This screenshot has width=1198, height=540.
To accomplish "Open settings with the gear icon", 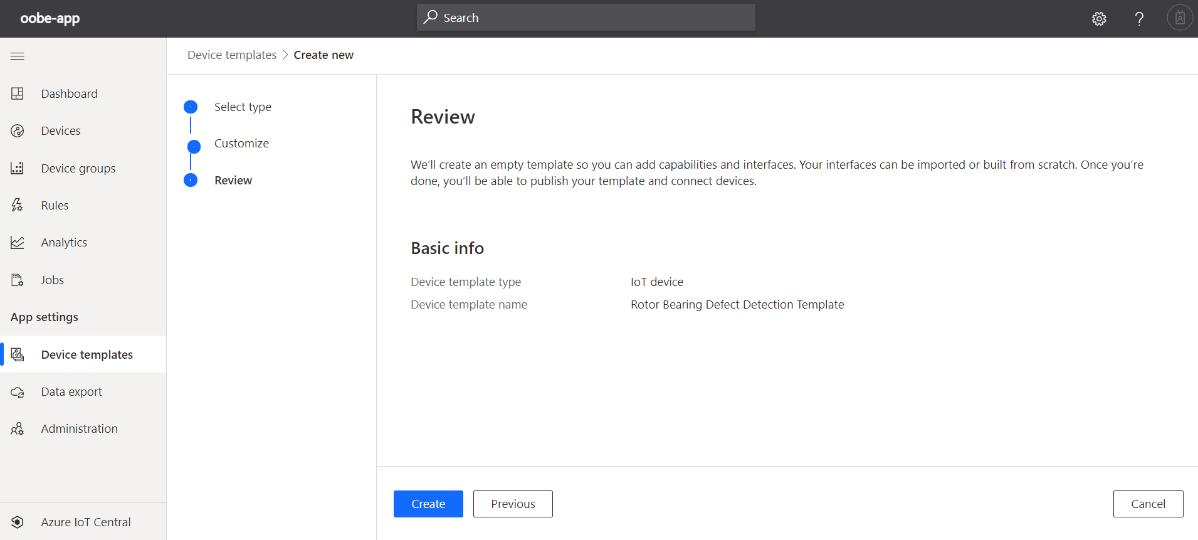I will point(1099,18).
